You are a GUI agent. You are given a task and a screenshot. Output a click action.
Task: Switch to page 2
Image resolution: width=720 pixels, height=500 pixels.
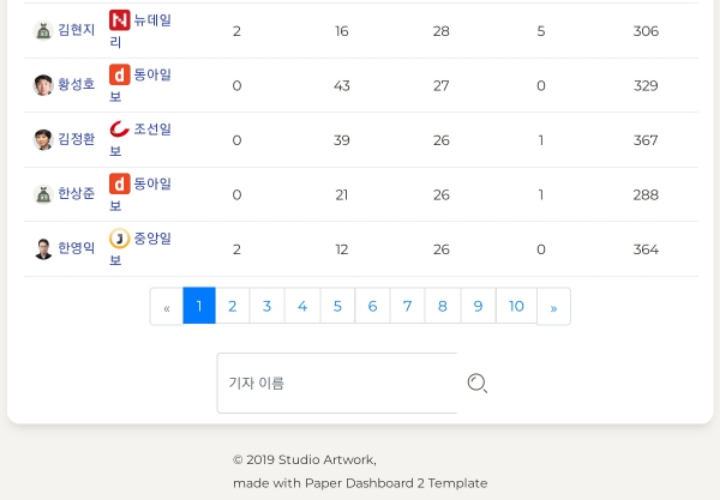click(x=232, y=306)
